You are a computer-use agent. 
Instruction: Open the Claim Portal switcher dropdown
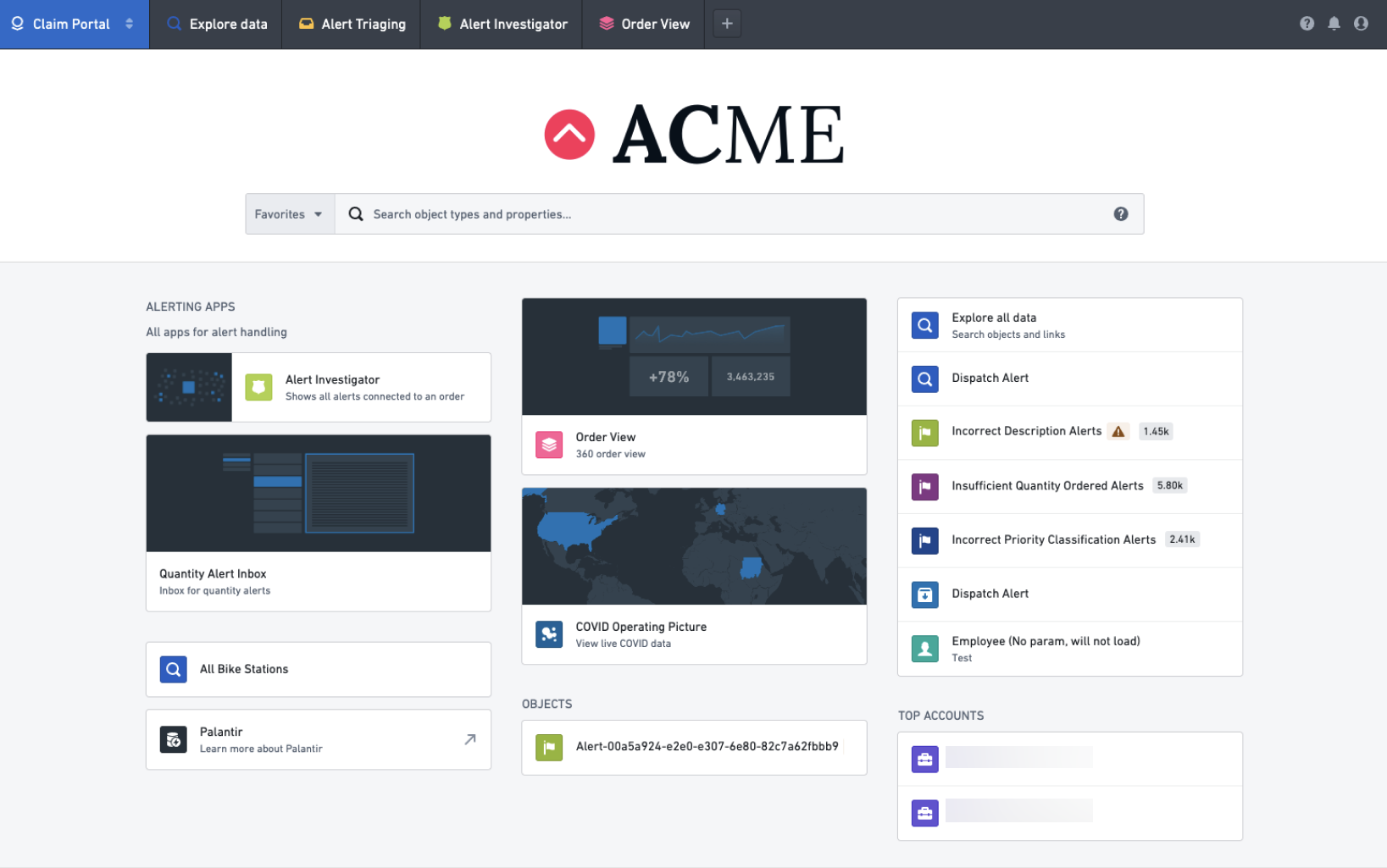coord(75,24)
